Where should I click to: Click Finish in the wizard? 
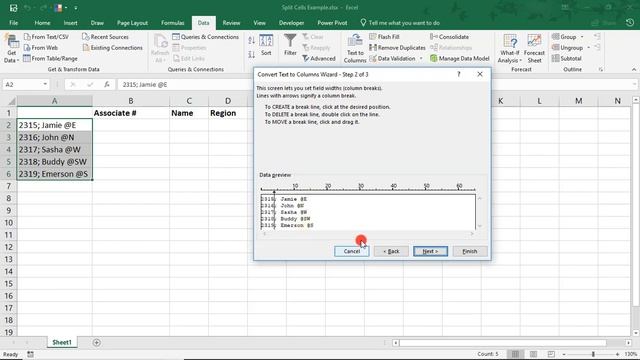click(x=470, y=251)
